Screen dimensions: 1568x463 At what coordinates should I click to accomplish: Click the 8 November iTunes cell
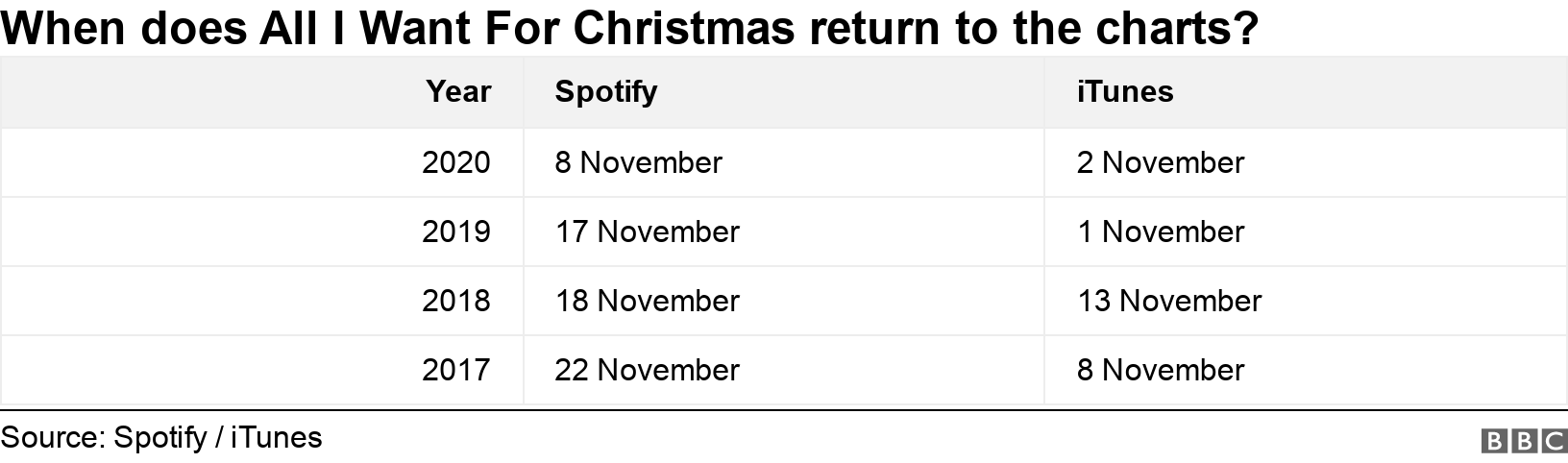coord(1160,370)
